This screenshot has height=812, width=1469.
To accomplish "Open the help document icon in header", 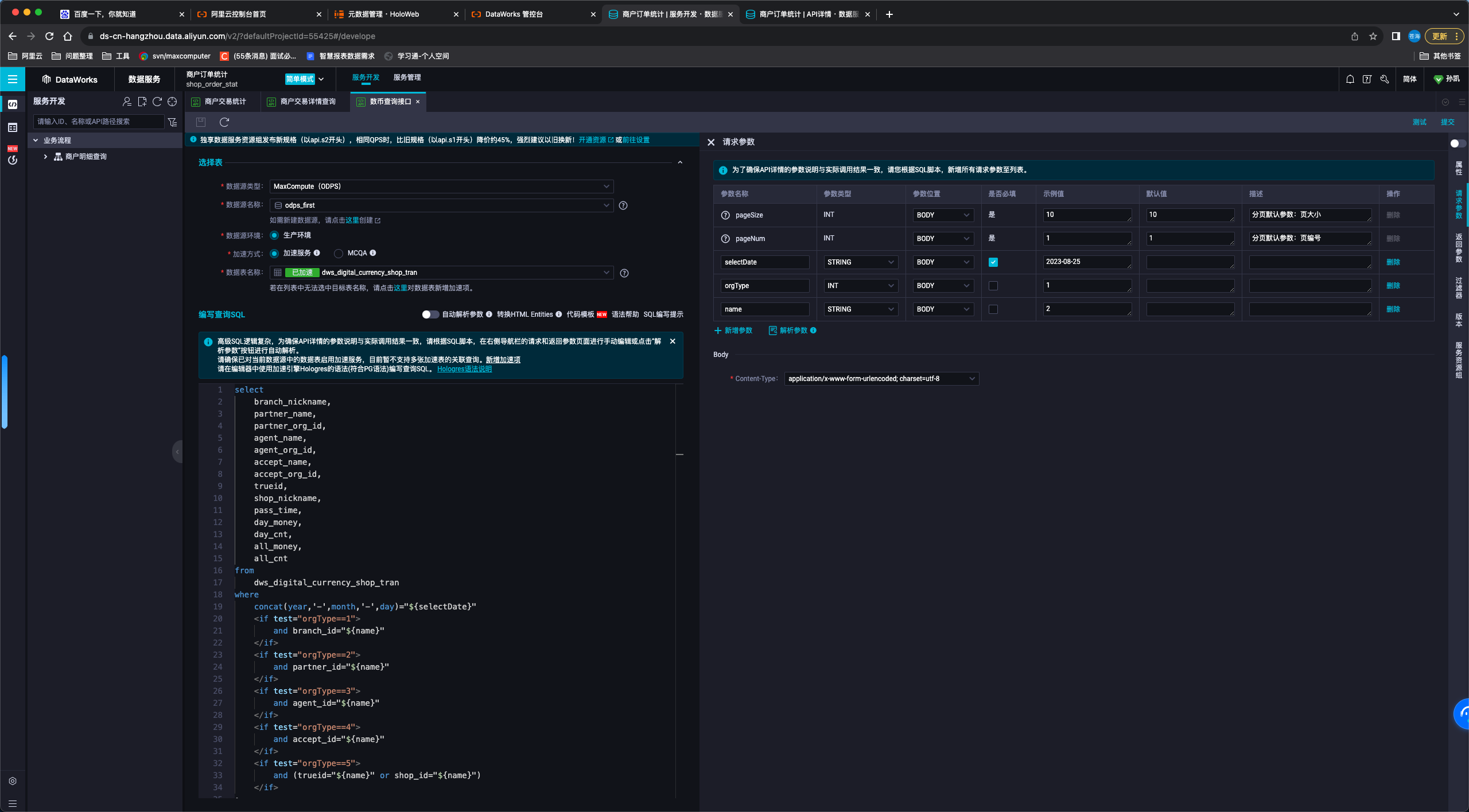I will [x=1367, y=79].
